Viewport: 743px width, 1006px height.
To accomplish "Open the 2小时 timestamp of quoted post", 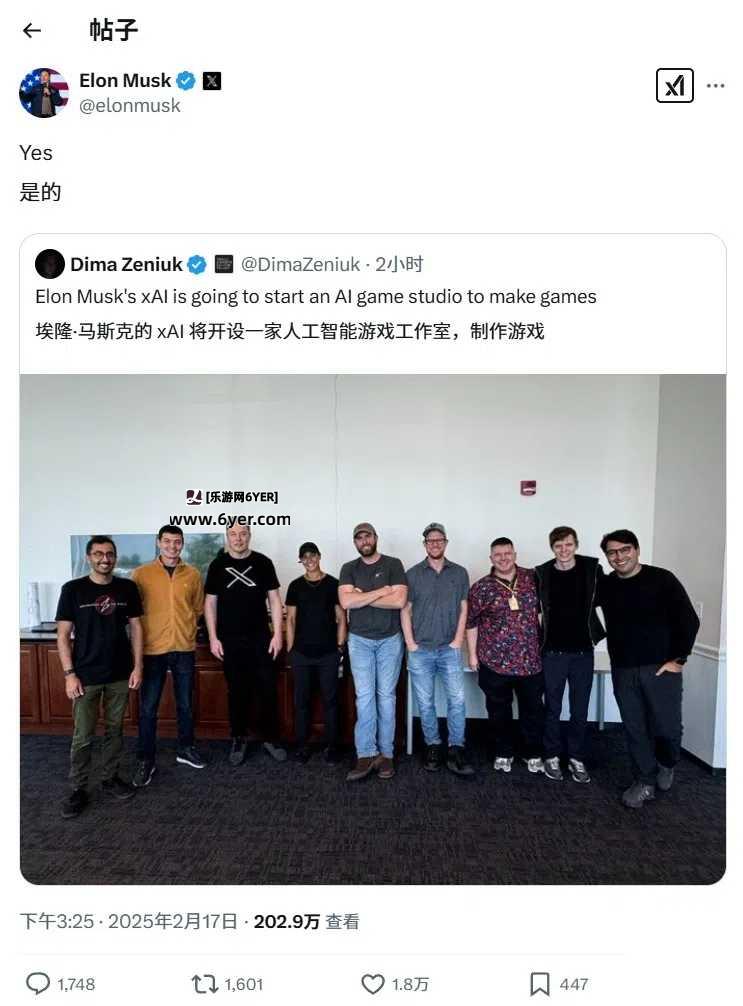I will click(x=399, y=264).
